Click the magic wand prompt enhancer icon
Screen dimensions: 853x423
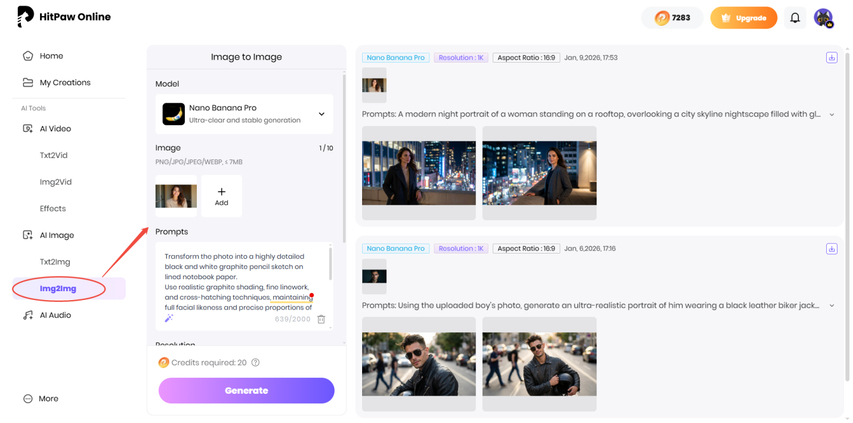tap(169, 319)
